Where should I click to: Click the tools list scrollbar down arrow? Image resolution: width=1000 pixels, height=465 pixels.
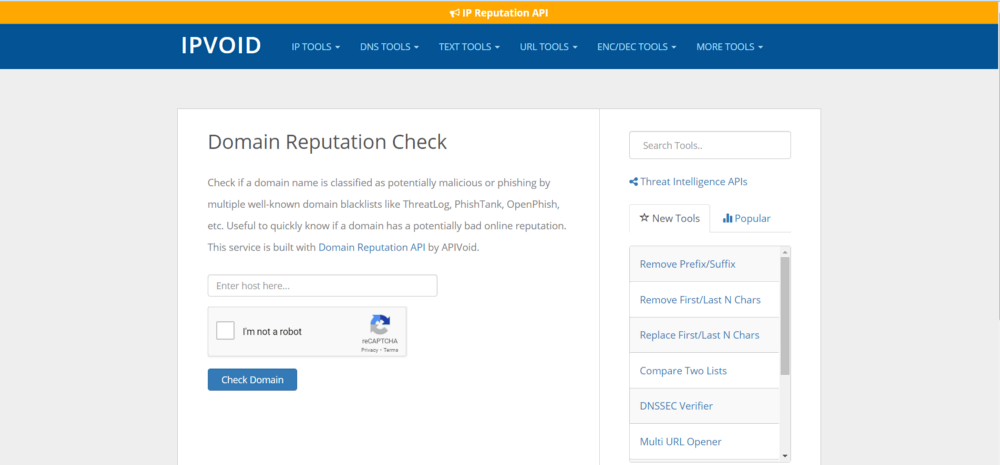point(785,455)
